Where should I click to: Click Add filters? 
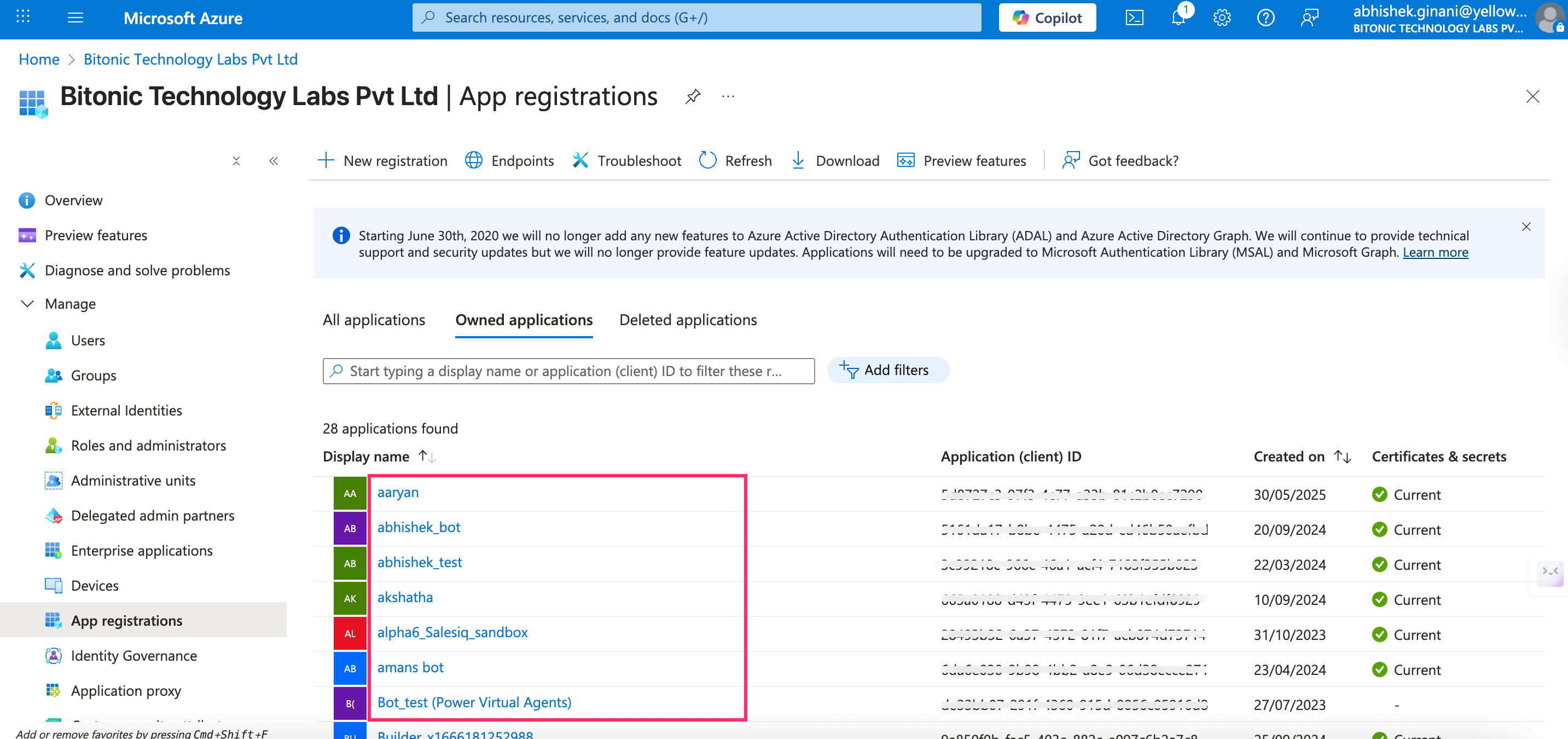887,371
